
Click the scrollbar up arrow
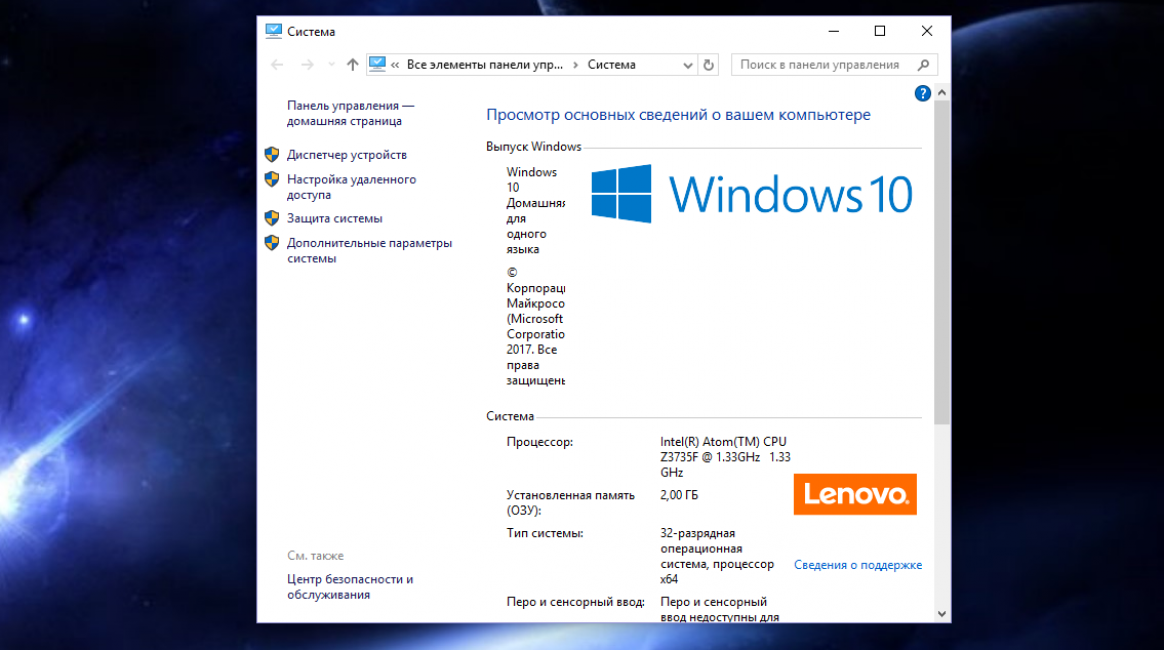coord(942,93)
